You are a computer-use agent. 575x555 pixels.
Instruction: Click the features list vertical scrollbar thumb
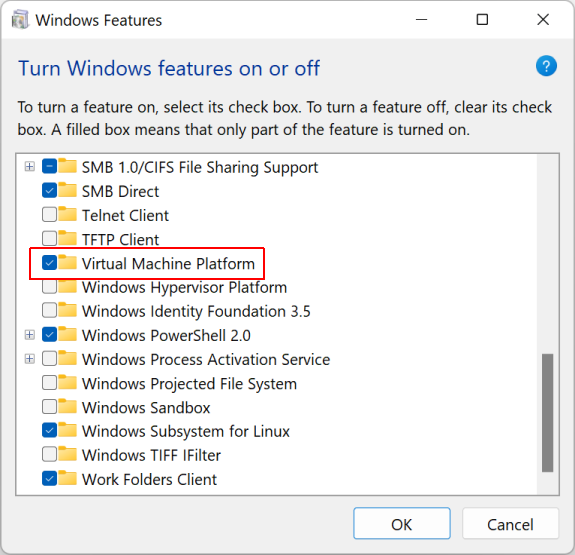pyautogui.click(x=547, y=413)
